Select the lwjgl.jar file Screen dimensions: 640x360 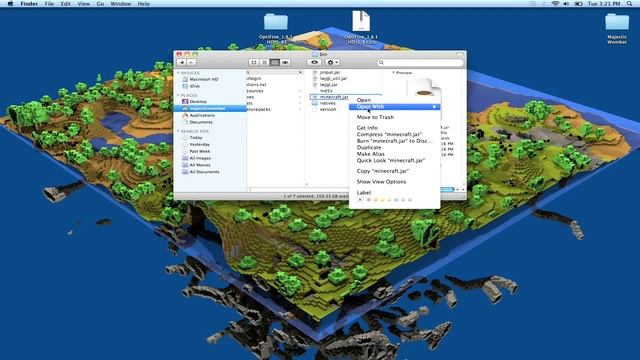(329, 84)
